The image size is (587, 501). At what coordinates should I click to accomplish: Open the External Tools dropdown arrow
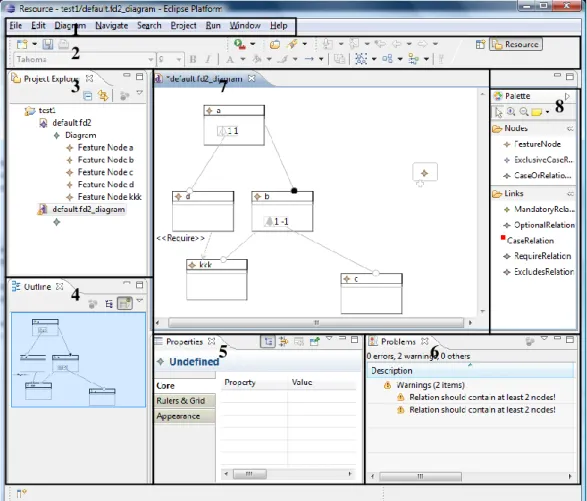pos(253,44)
